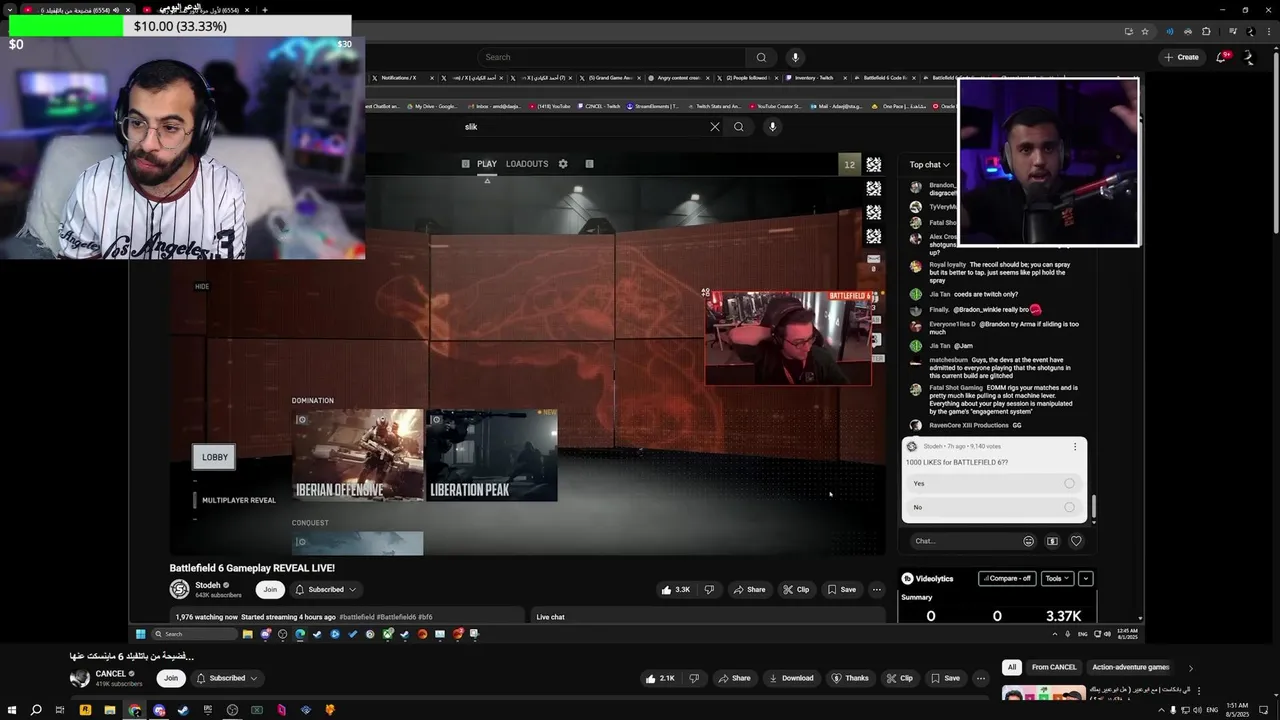Like the Stodeh stream showing 3.3K
Viewport: 1280px width, 720px height.
pos(676,590)
